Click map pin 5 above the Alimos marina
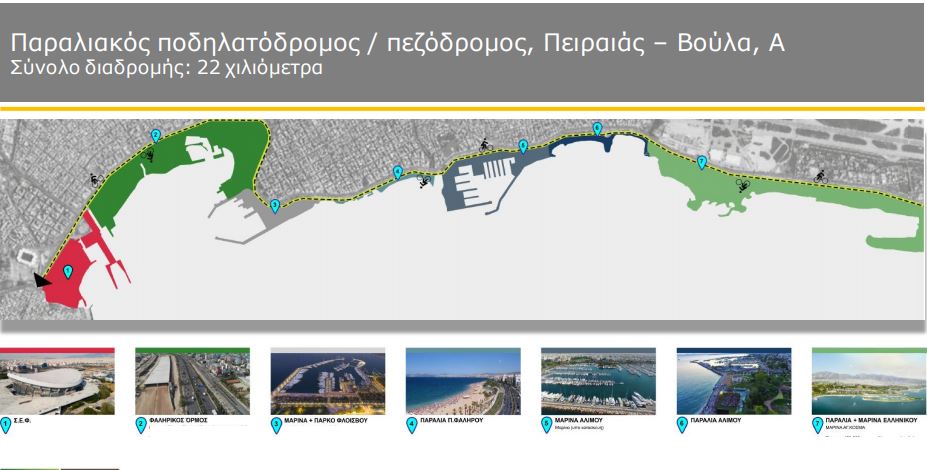 point(523,146)
